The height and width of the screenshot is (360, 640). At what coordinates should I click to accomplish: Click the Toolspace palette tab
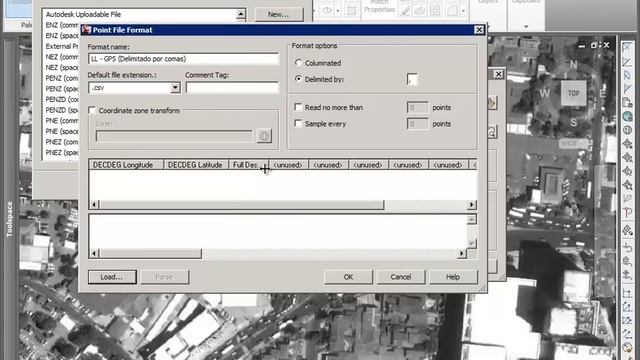pyautogui.click(x=10, y=219)
